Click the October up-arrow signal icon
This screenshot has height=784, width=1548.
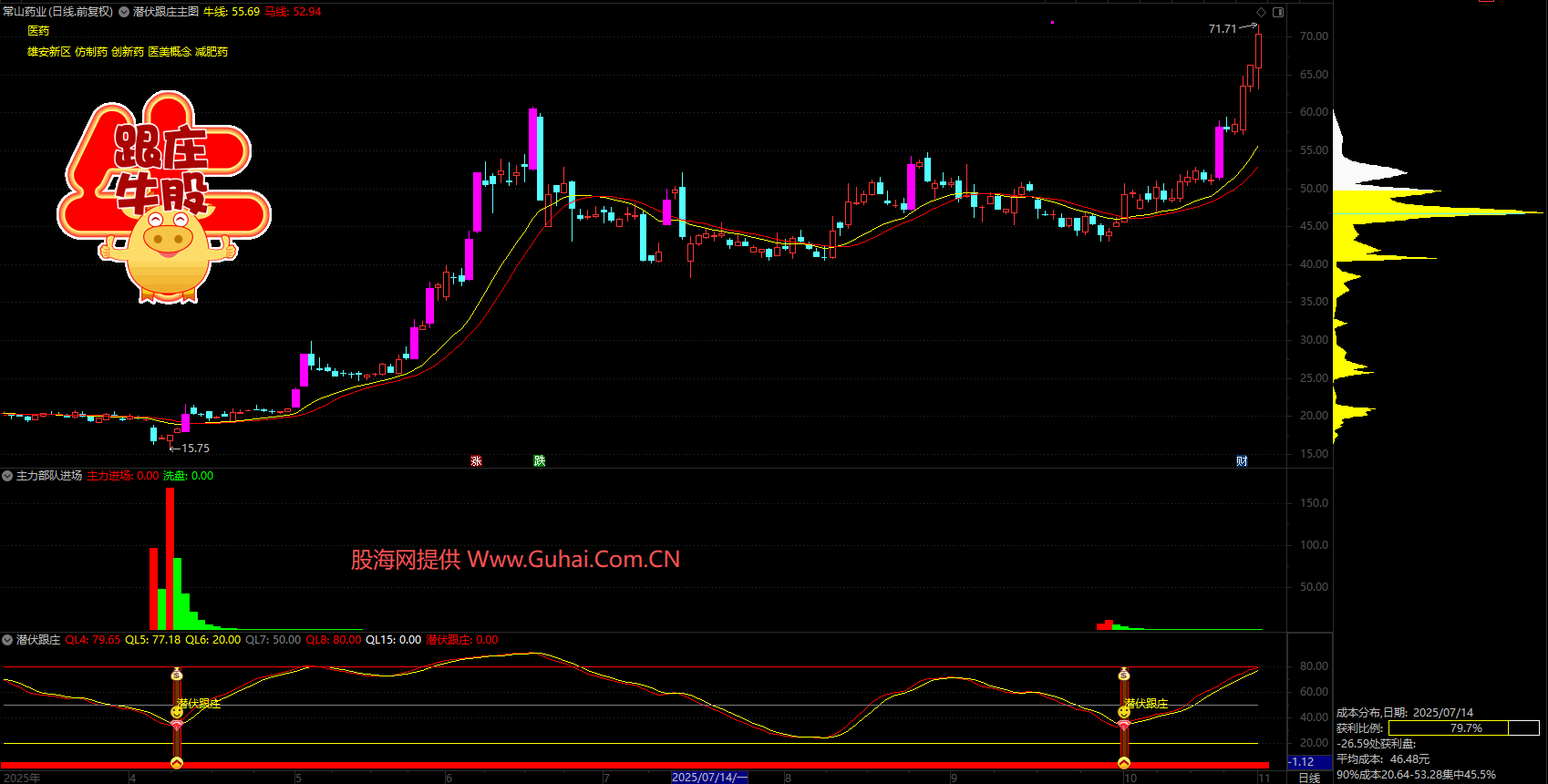pos(1124,763)
